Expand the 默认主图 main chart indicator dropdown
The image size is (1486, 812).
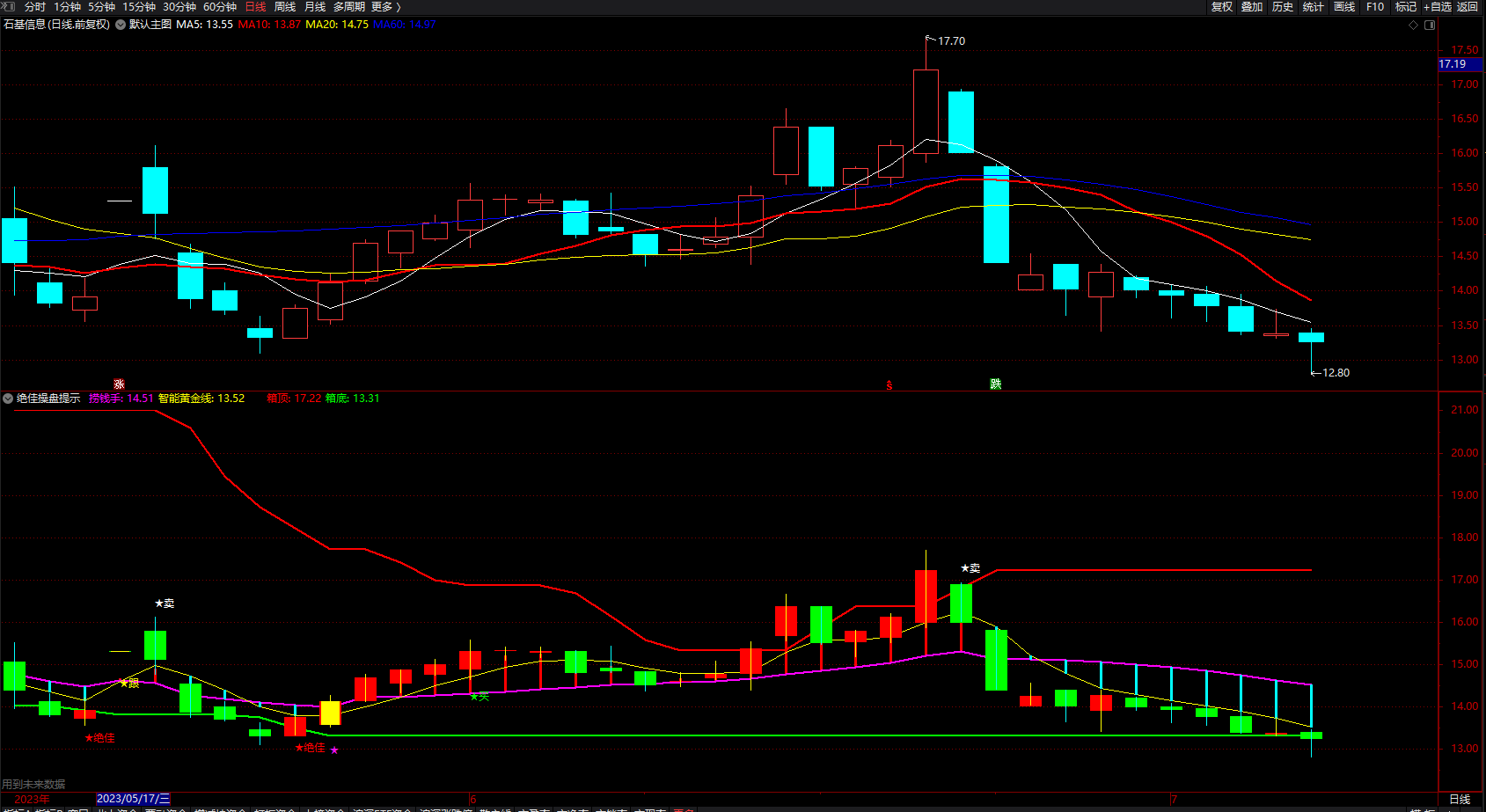click(121, 25)
